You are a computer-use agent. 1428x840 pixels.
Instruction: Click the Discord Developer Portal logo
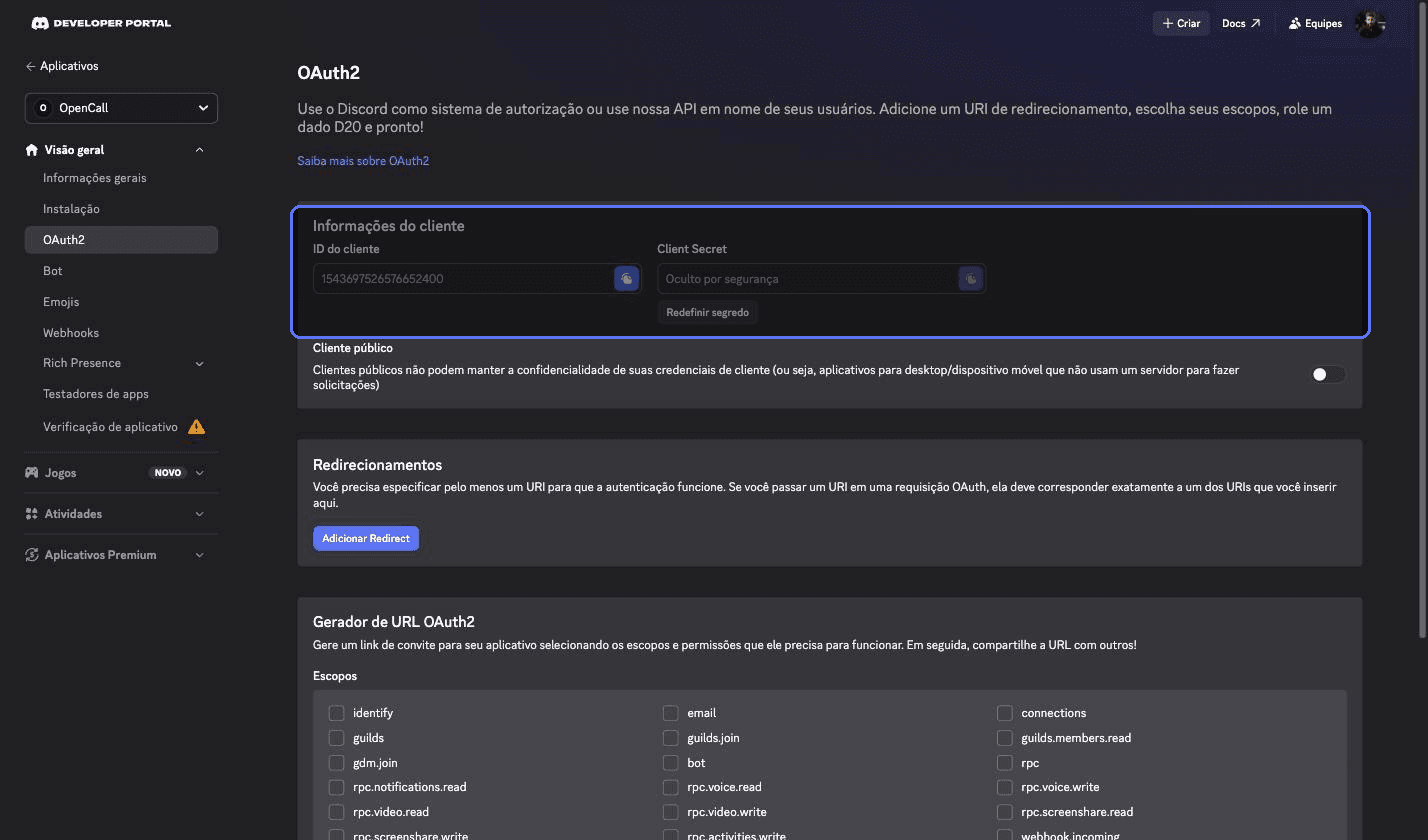pos(100,23)
